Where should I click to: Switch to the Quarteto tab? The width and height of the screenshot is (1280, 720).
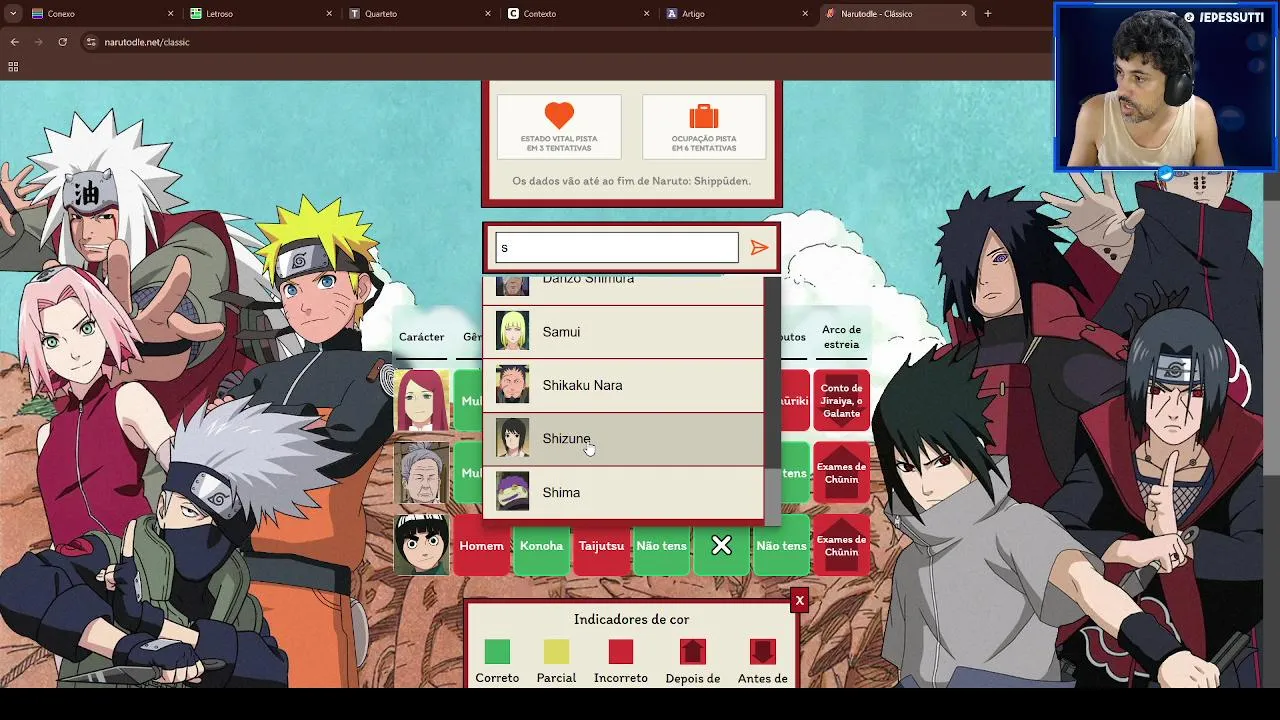click(420, 14)
